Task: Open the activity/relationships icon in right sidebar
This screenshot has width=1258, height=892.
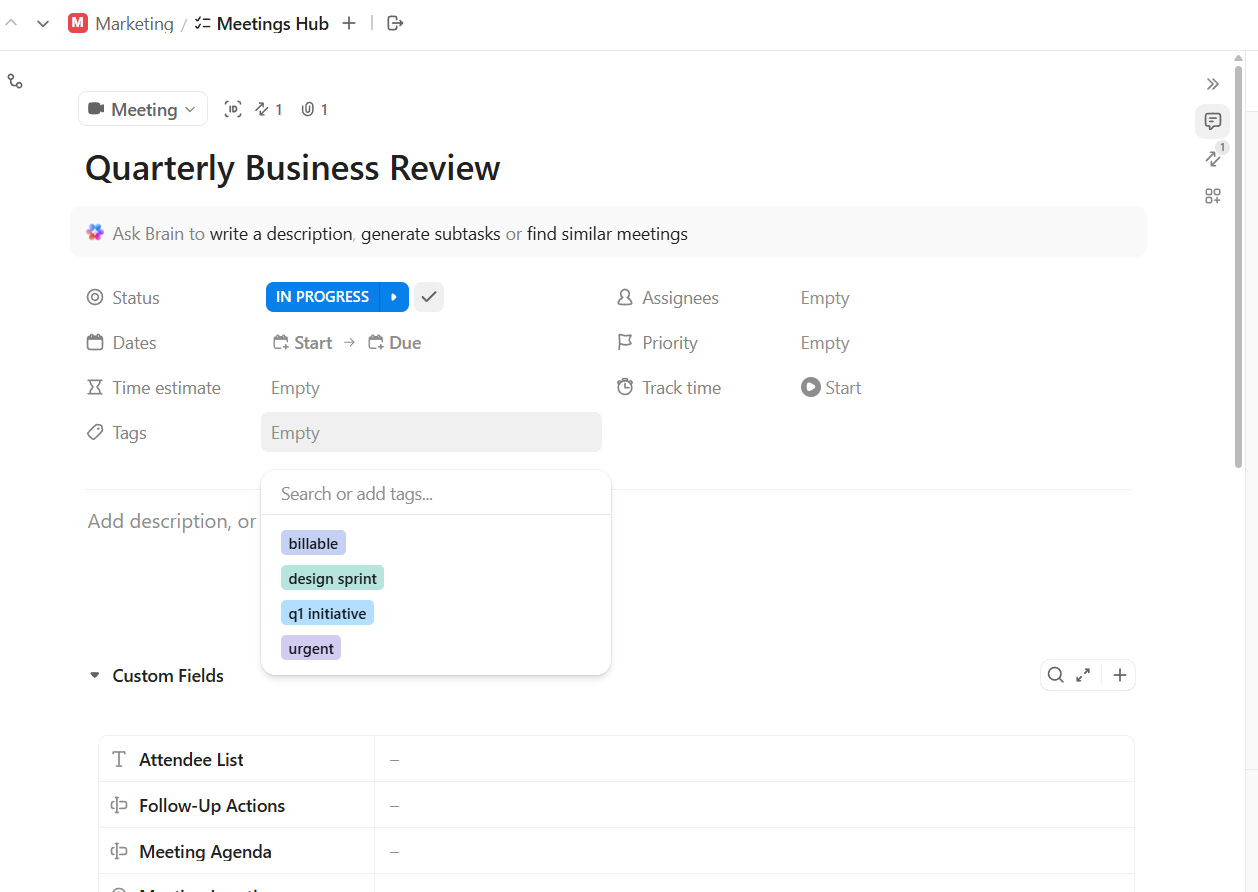Action: coord(1212,159)
